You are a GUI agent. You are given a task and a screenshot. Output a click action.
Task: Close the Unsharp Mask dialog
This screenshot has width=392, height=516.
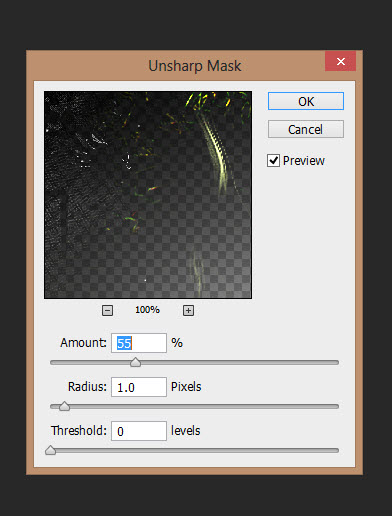340,61
